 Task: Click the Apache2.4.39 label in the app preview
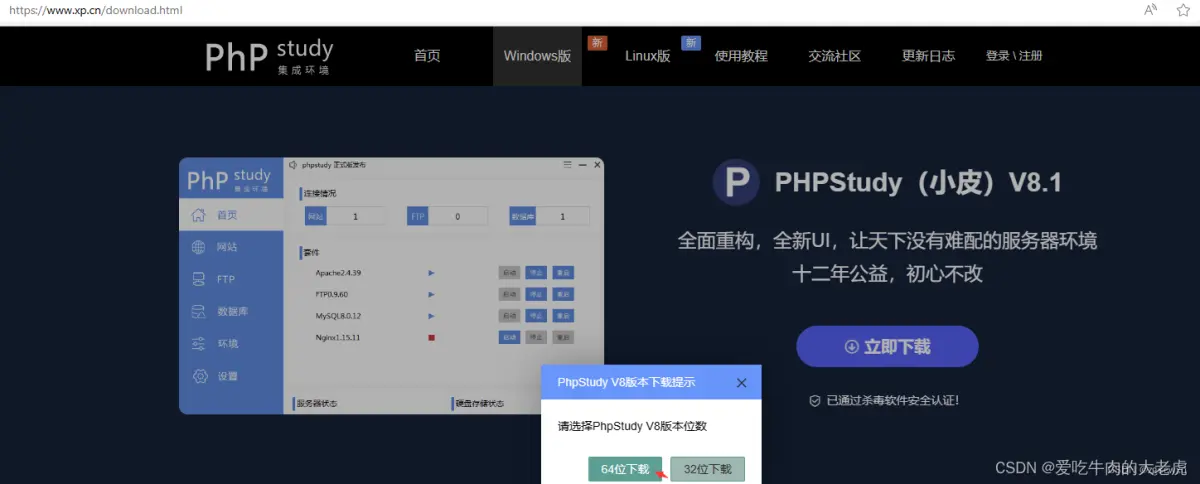[338, 272]
